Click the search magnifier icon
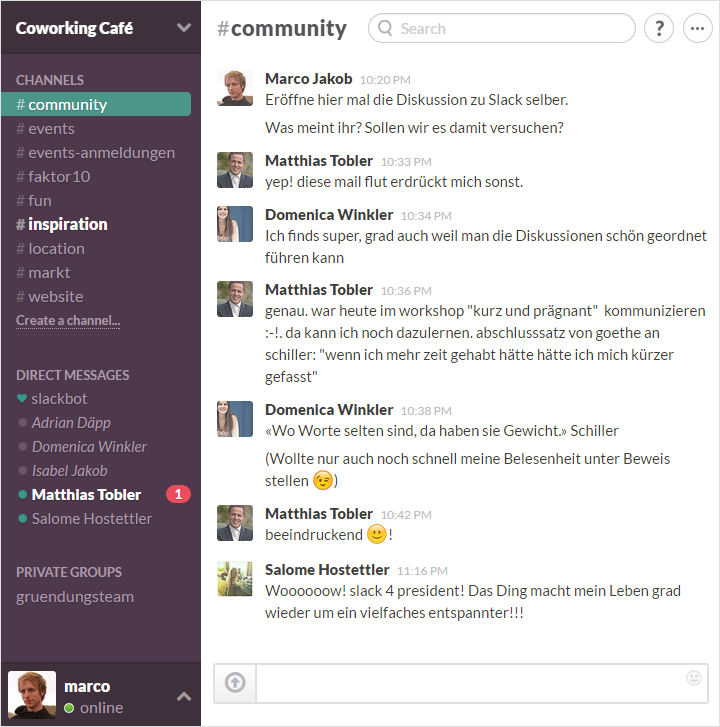The height and width of the screenshot is (727, 720). 385,28
